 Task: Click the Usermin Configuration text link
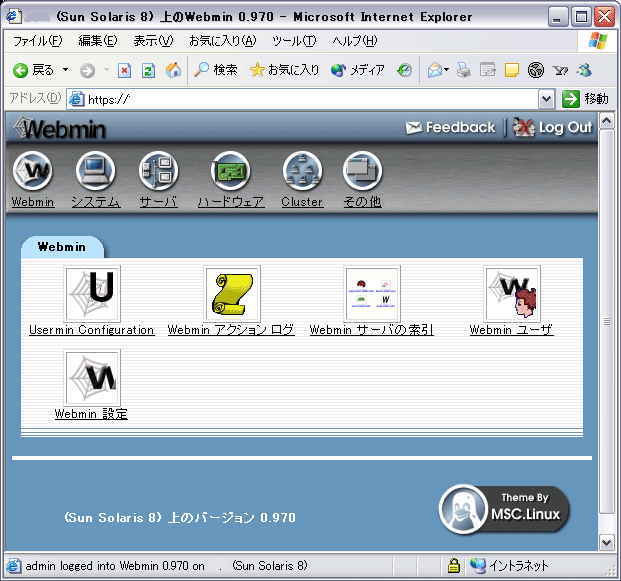[x=92, y=330]
